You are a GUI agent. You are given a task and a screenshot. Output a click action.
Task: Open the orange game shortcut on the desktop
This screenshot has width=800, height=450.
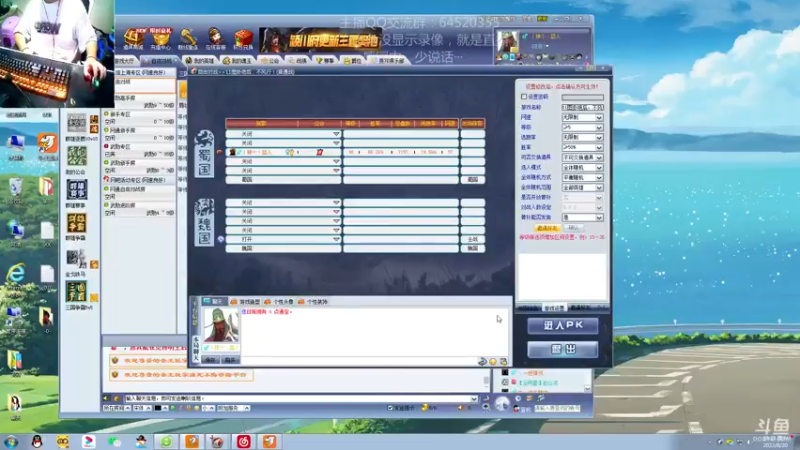pos(47,145)
